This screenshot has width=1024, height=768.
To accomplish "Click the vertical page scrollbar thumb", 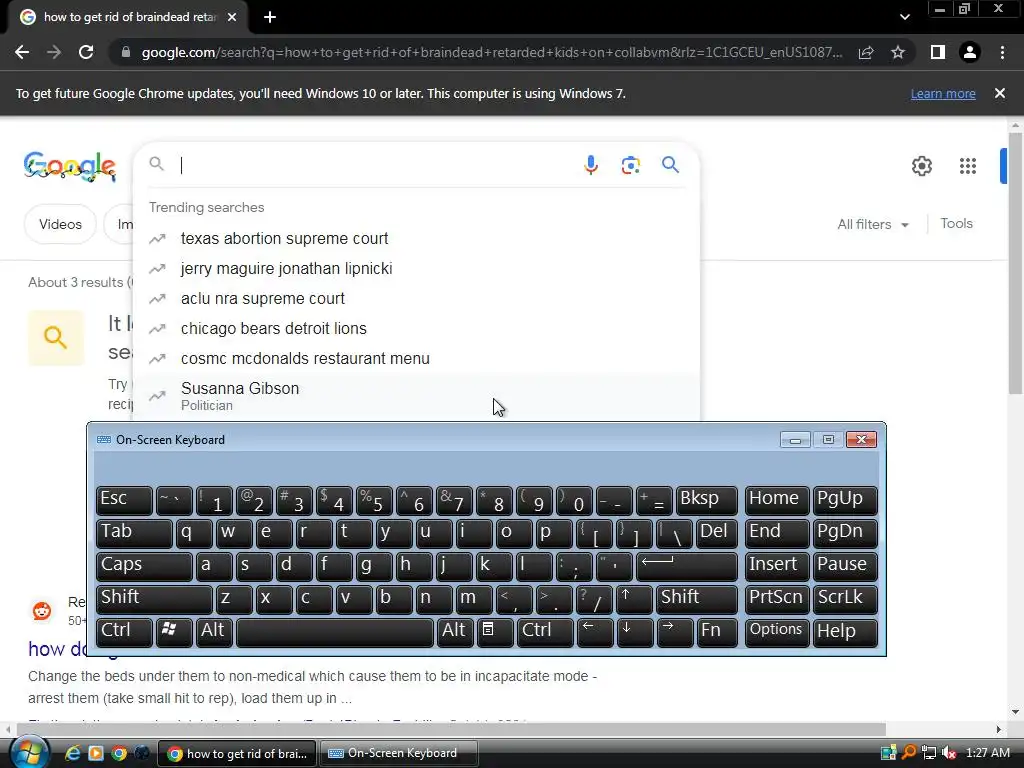I will [x=1015, y=263].
